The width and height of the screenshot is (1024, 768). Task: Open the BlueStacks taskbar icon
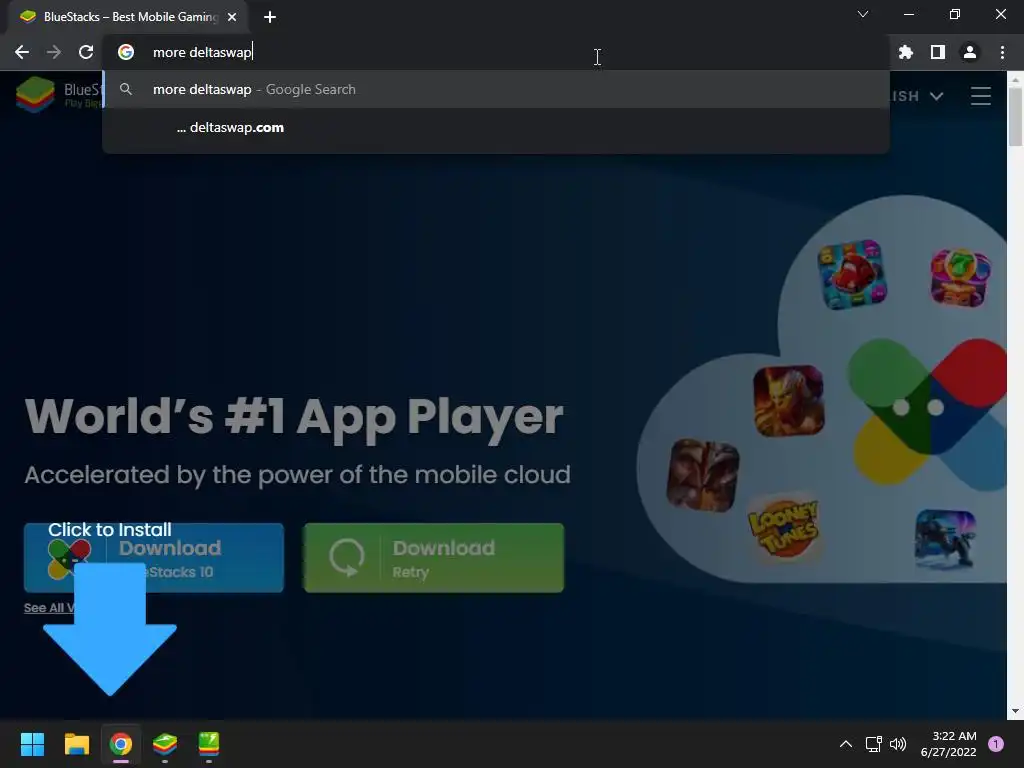pos(165,744)
